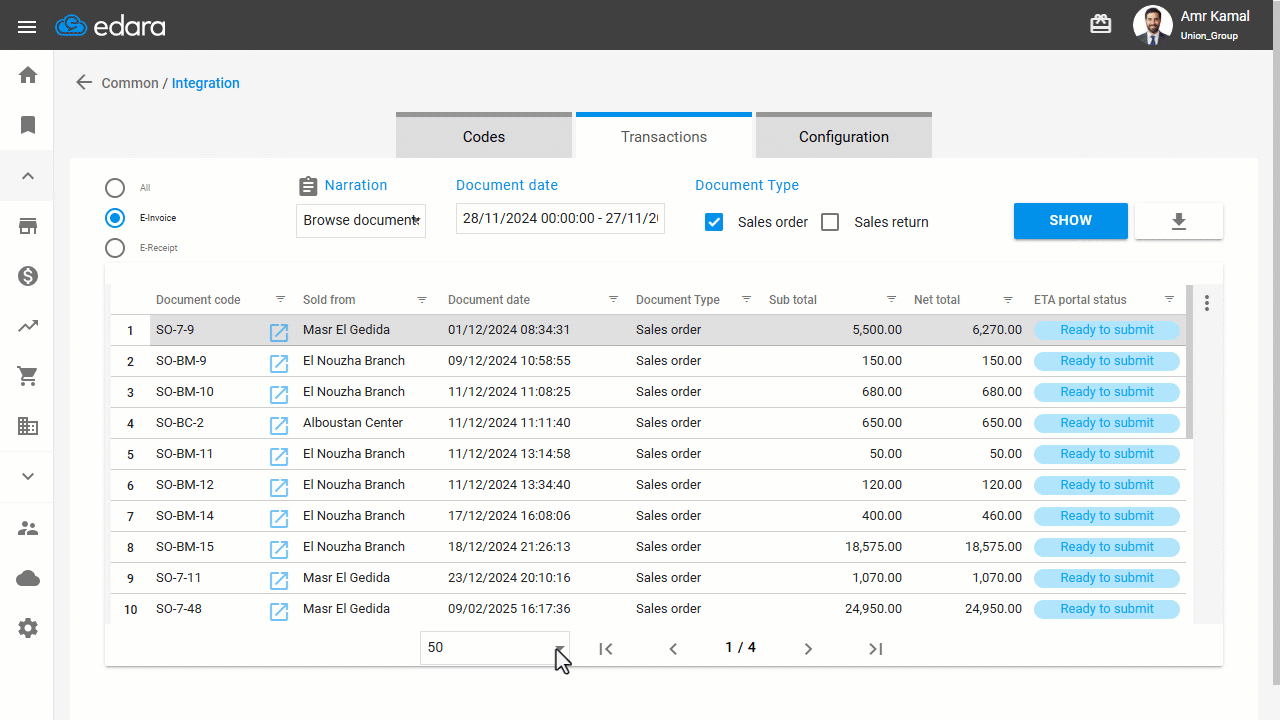This screenshot has height=720, width=1280.
Task: Open the cloud icon in sidebar
Action: (28, 578)
